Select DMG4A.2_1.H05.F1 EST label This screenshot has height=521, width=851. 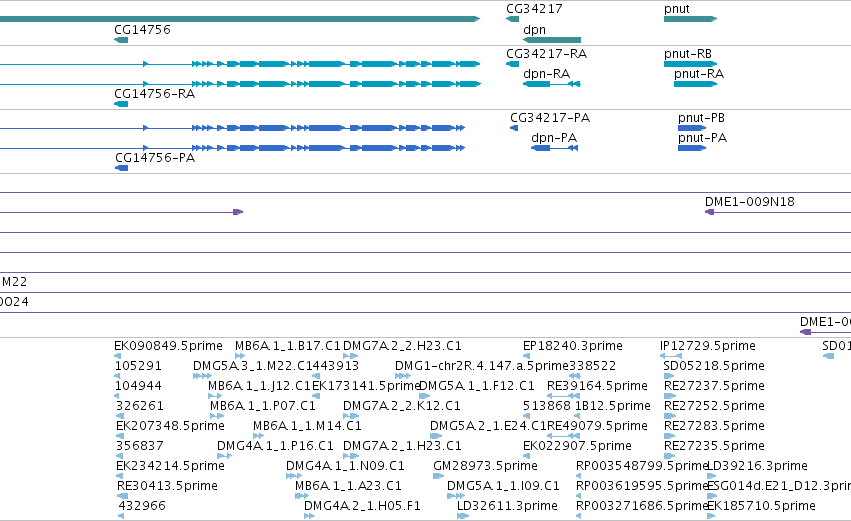pos(362,506)
